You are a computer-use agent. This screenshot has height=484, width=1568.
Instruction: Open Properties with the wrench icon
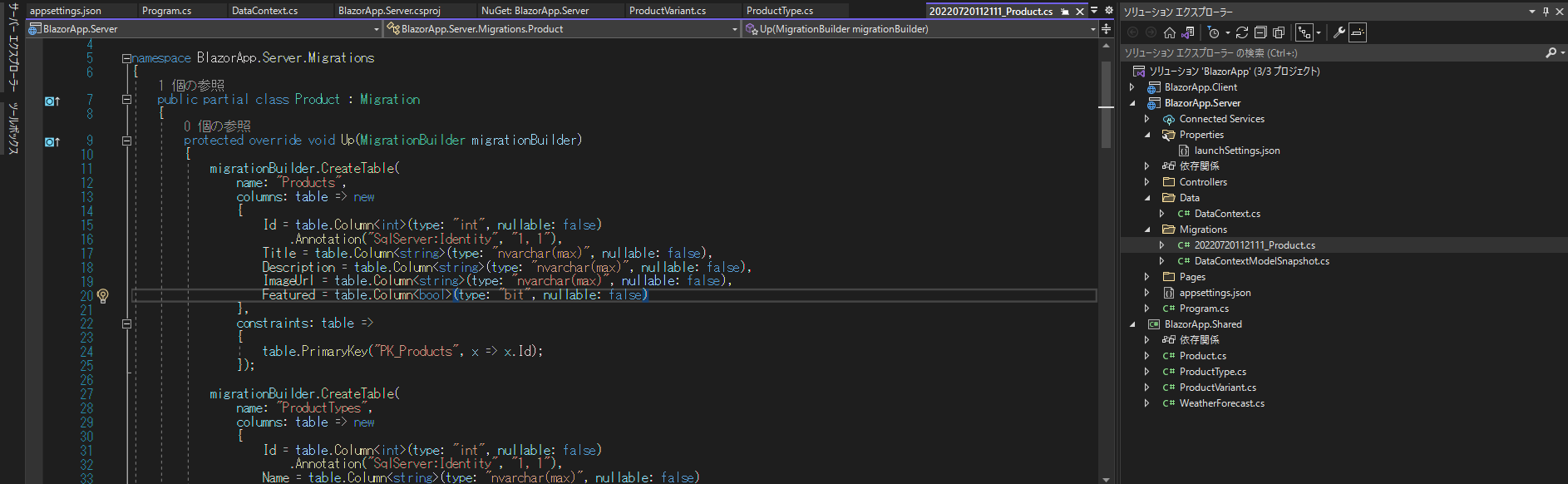[x=1339, y=32]
